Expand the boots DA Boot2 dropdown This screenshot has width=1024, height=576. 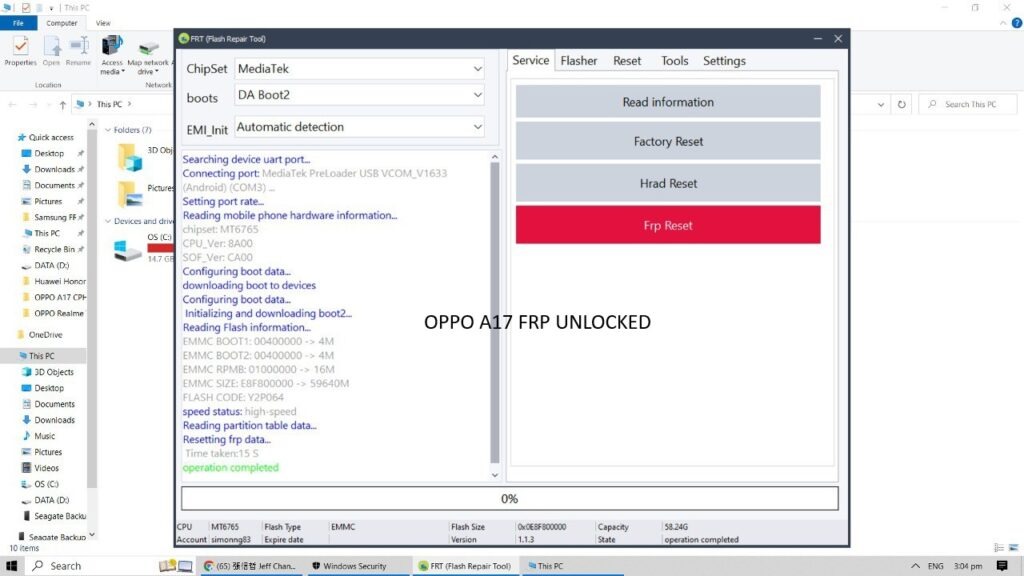point(359,96)
